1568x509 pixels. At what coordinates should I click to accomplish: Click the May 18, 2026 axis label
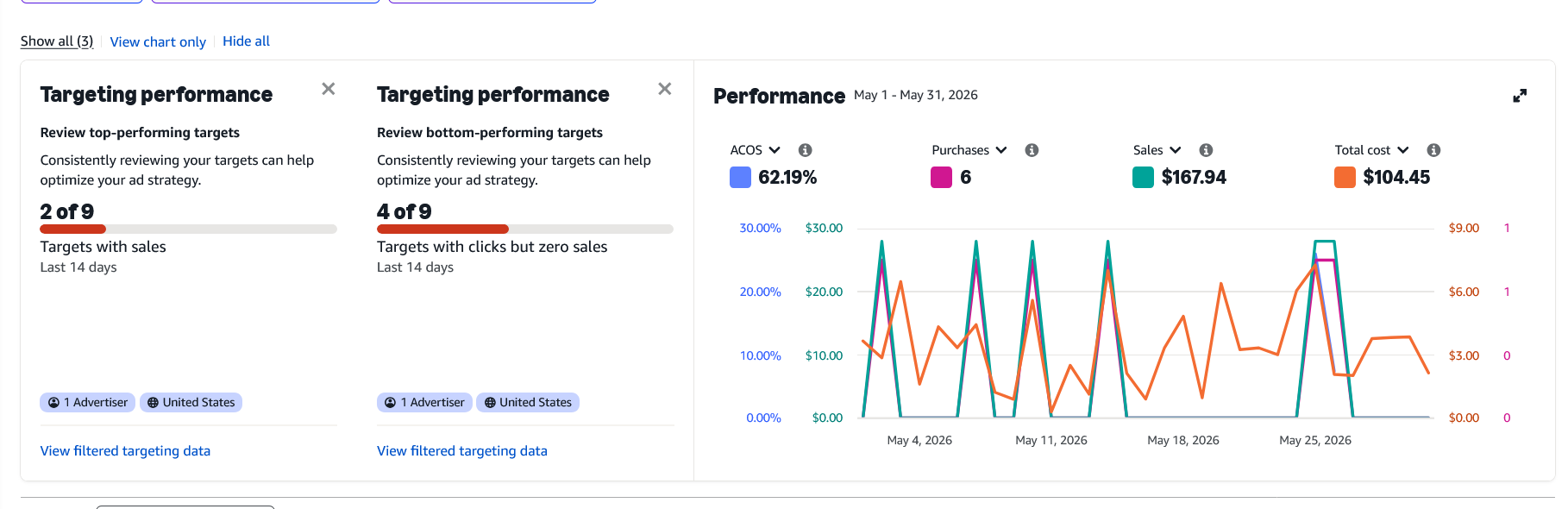tap(1183, 440)
